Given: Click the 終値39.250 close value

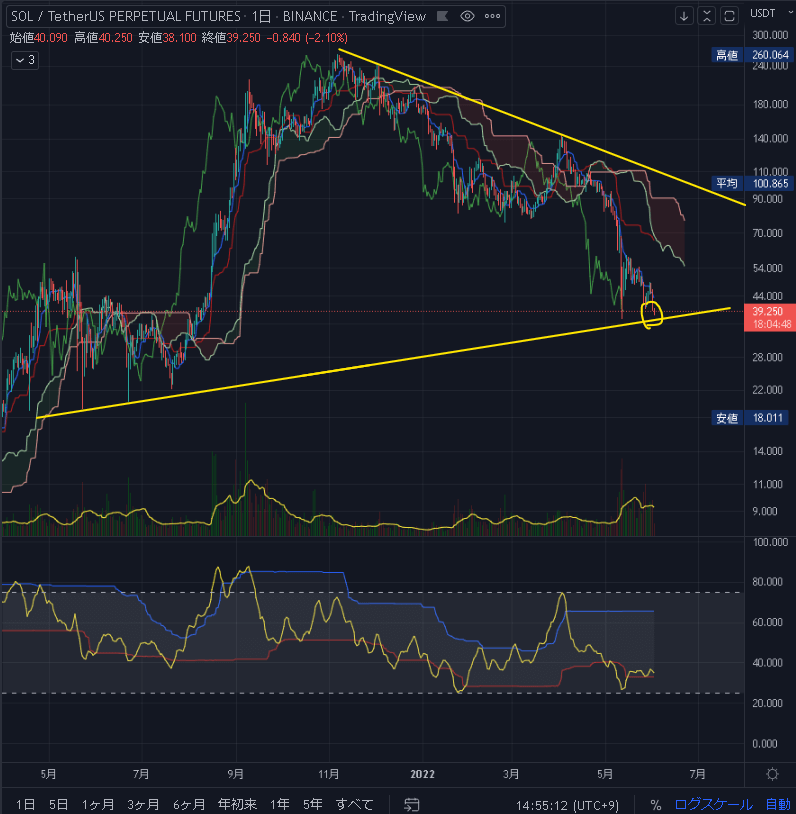Looking at the screenshot, I should (231, 38).
